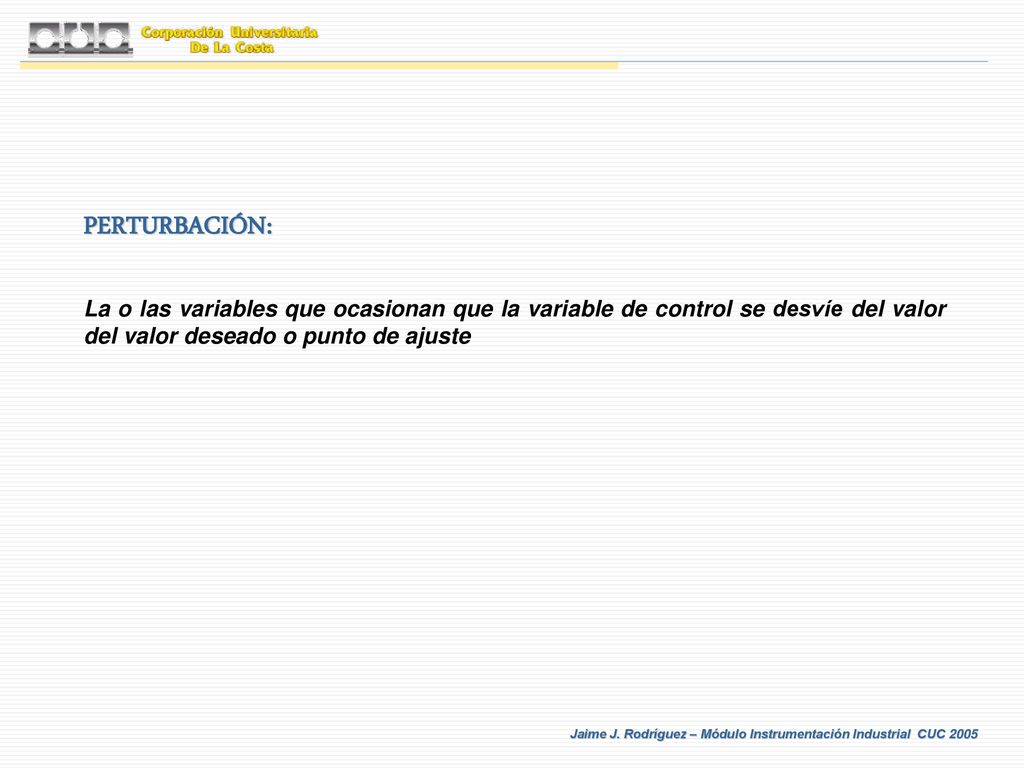Click the 'Corporación Universitaria De La Costa' title
This screenshot has height=768, width=1024.
[x=230, y=40]
